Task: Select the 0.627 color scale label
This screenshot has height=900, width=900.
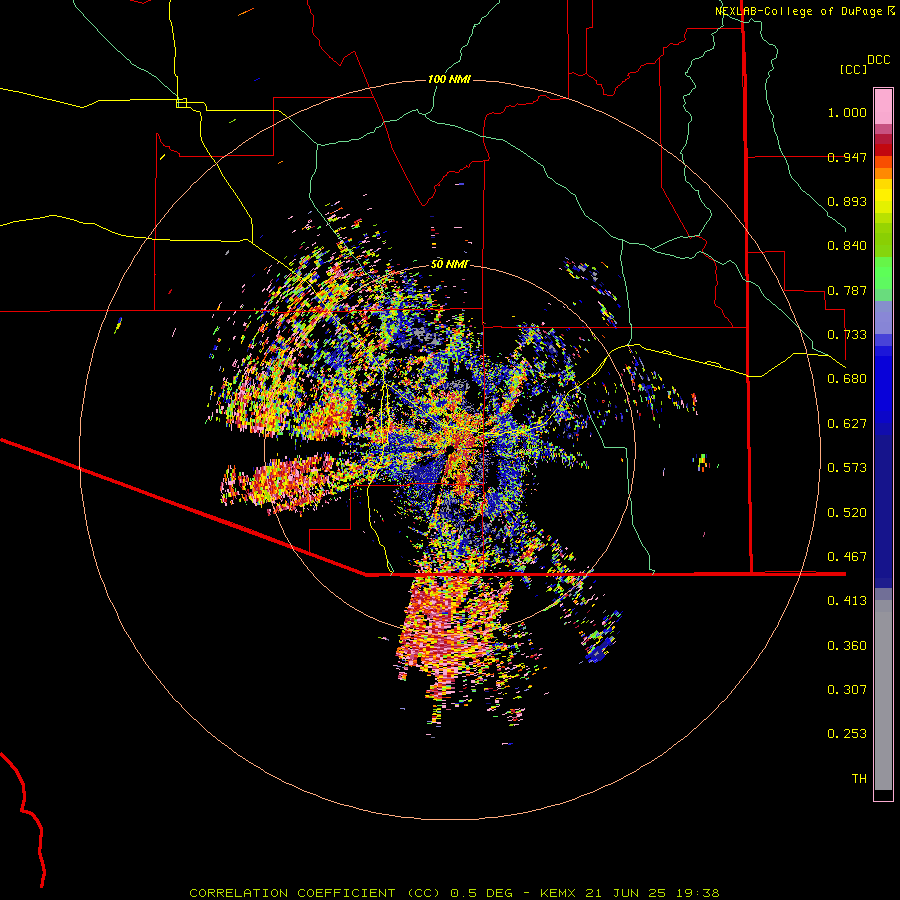Action: pos(847,424)
